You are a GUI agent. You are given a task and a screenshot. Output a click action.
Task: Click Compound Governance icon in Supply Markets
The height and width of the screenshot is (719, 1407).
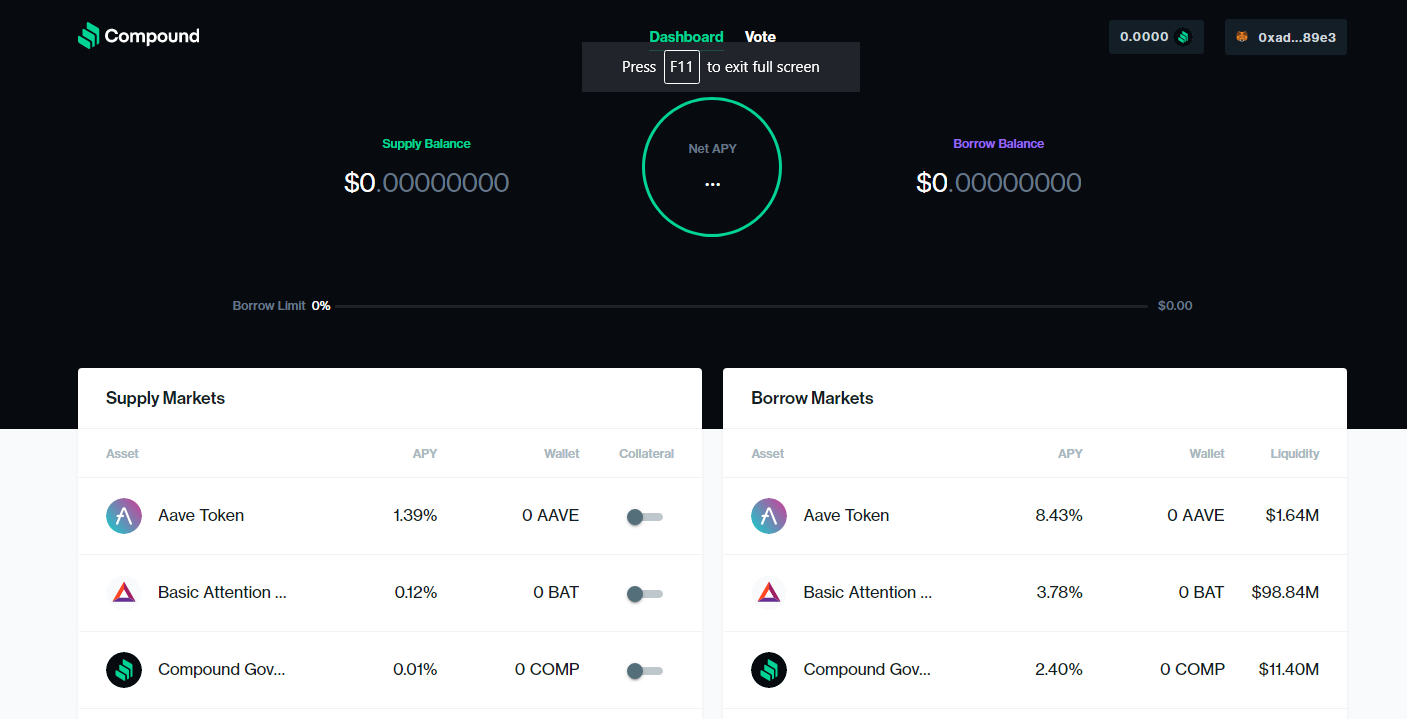click(x=124, y=670)
